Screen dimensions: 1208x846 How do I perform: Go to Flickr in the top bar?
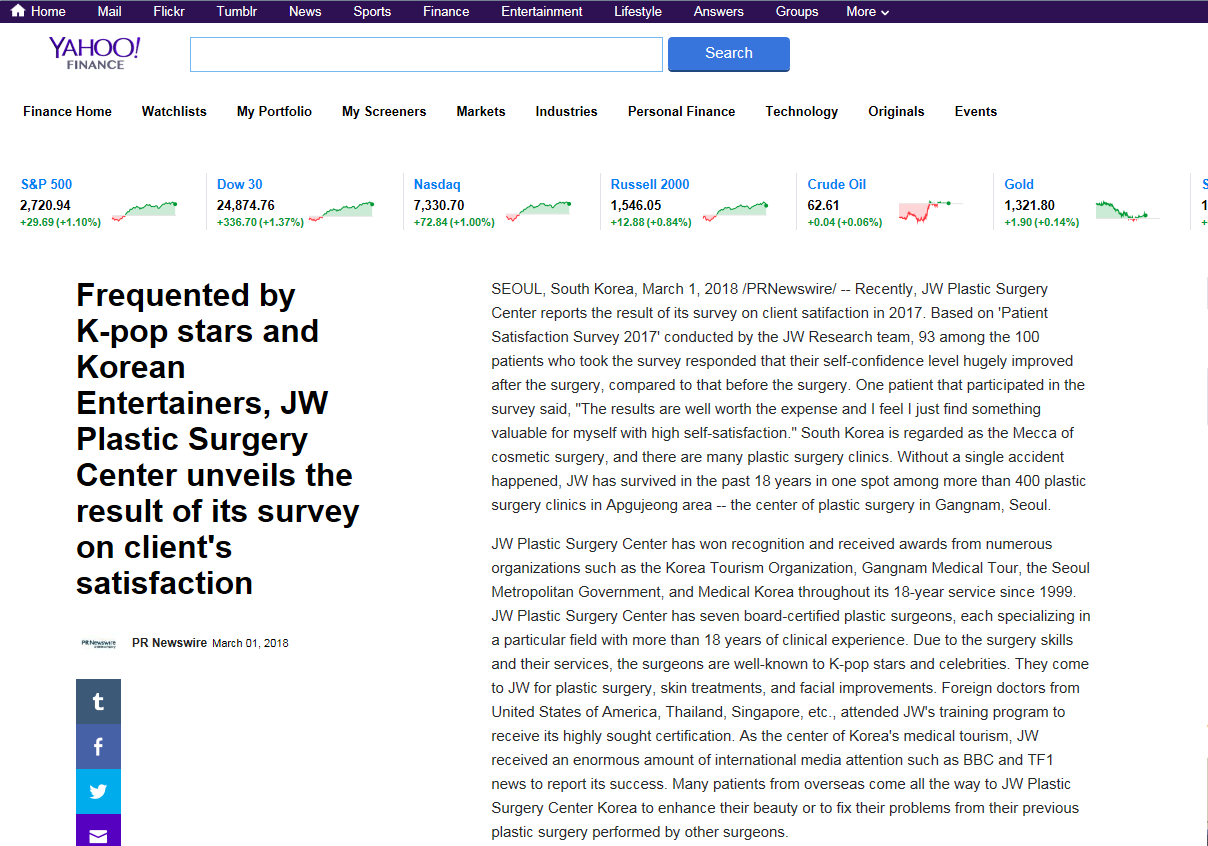[169, 12]
